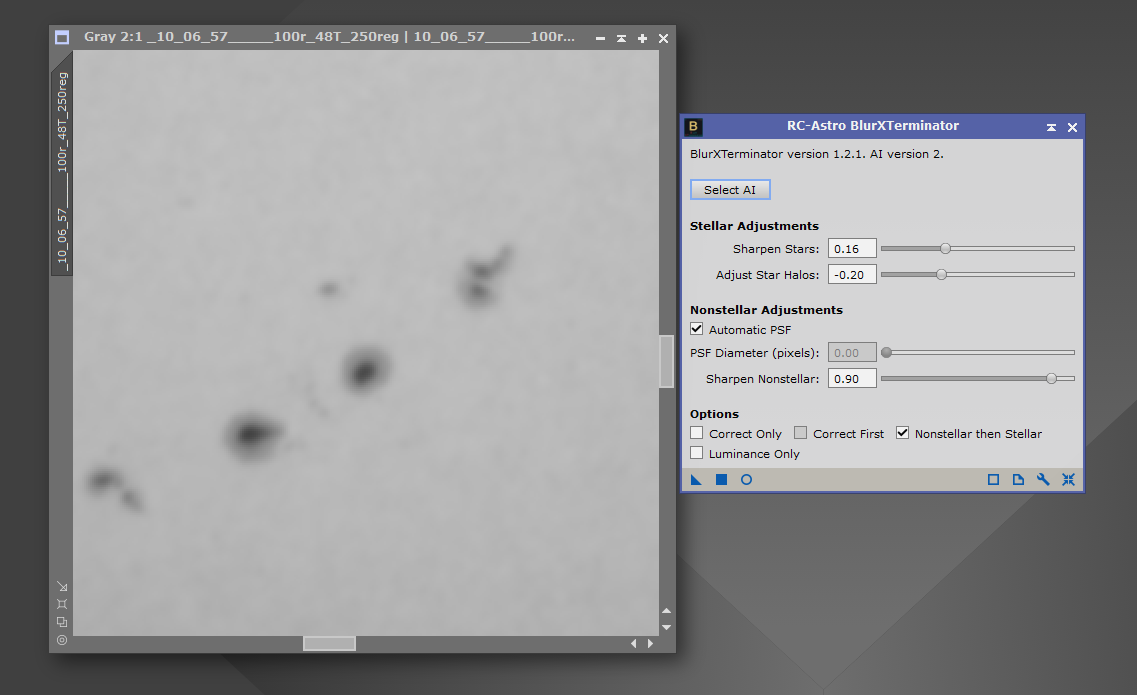This screenshot has width=1137, height=695.
Task: Click the Sharpen Nonstellar slider handle
Action: (1050, 378)
